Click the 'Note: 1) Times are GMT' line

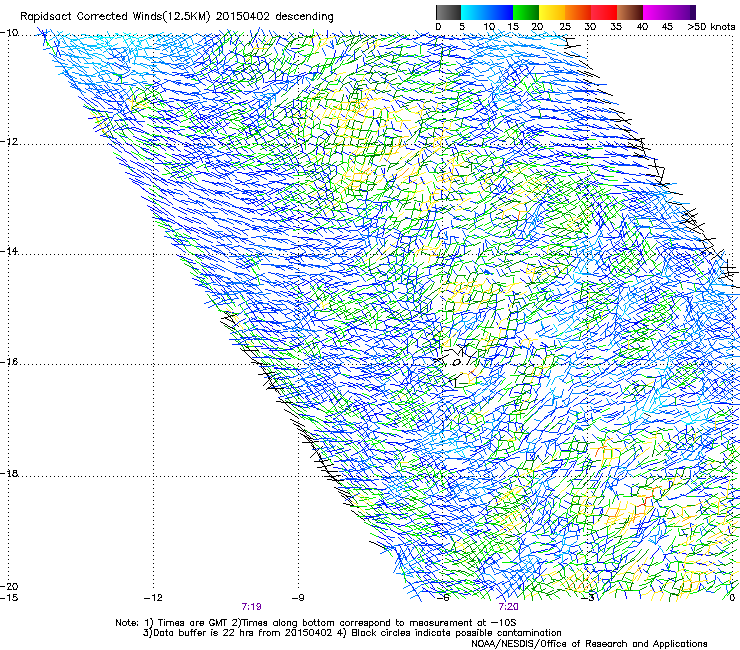click(x=316, y=623)
